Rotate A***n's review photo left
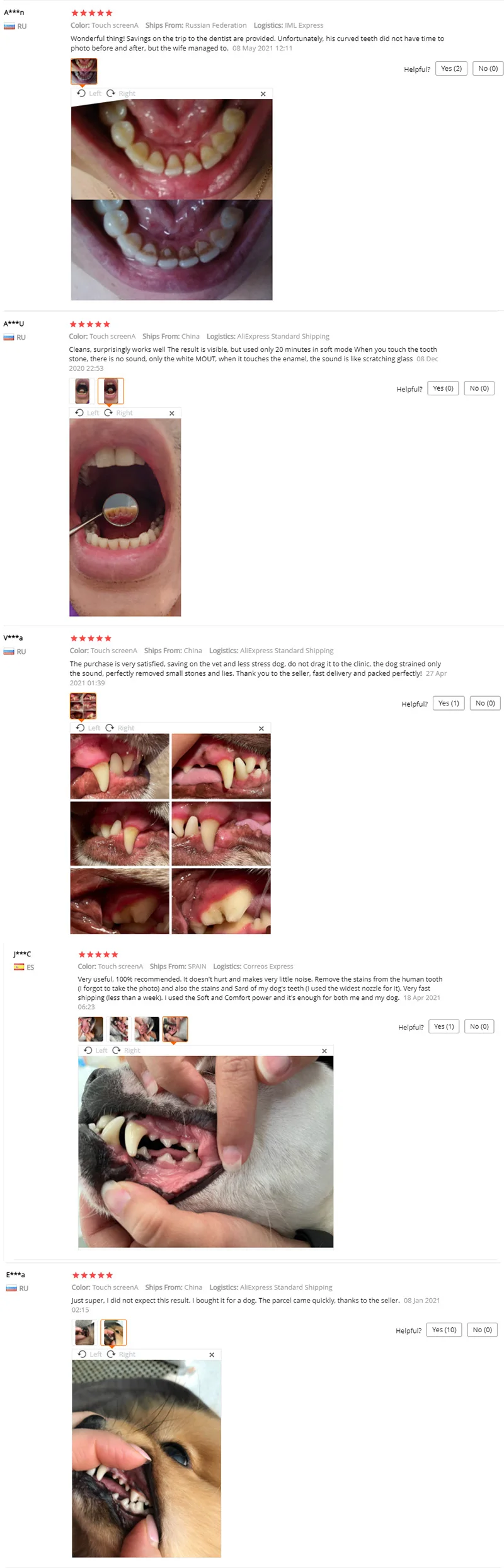 point(89,93)
